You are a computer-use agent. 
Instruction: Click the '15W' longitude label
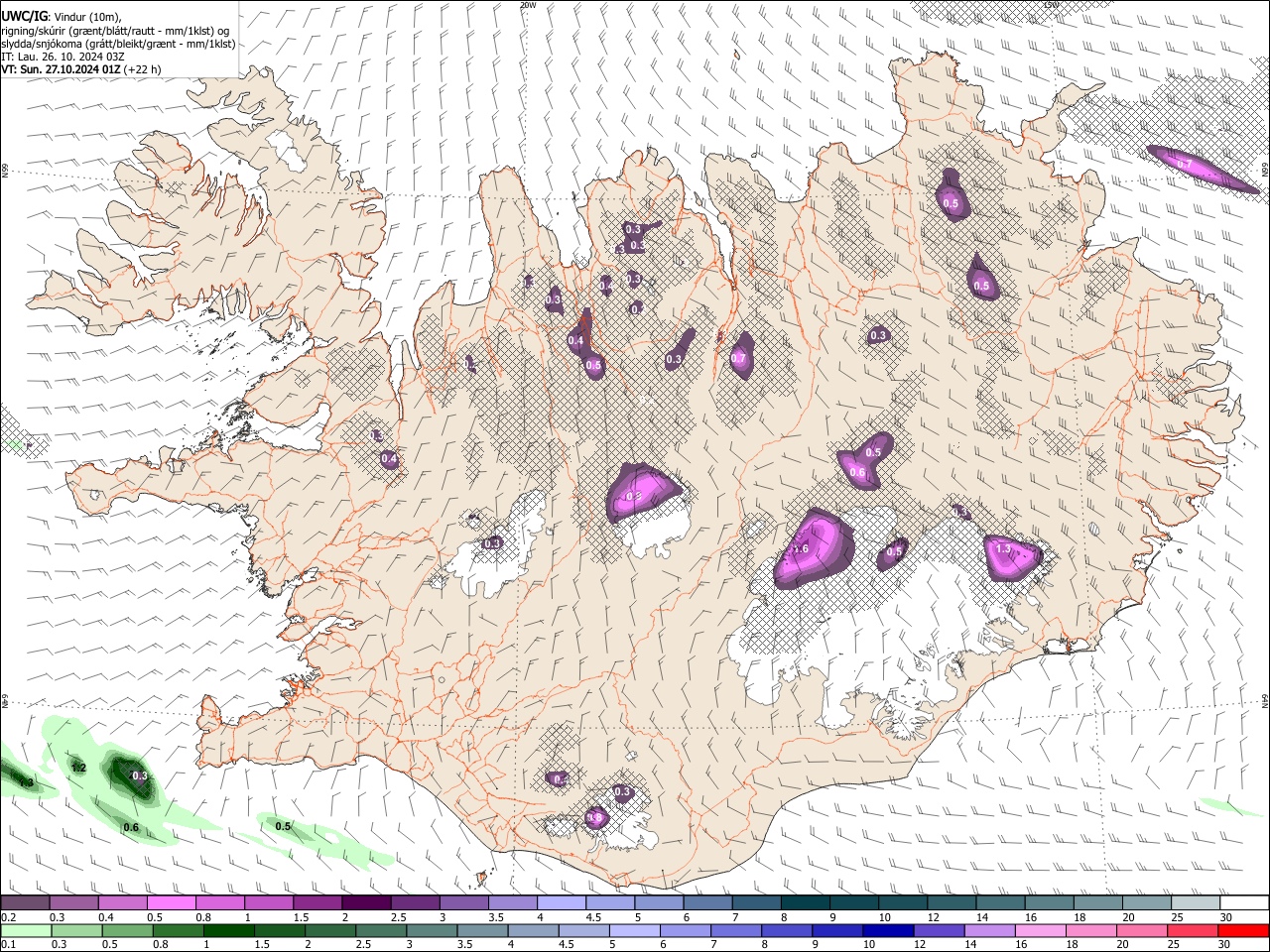pos(1051,5)
